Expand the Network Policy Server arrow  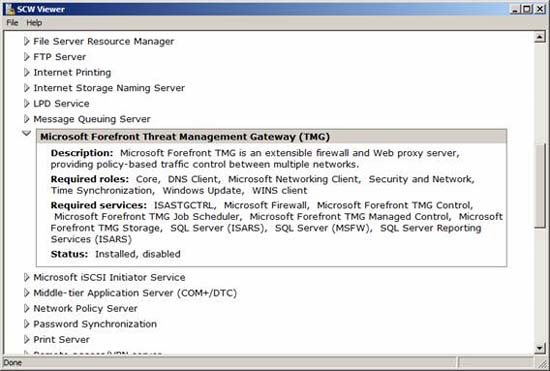[x=27, y=309]
